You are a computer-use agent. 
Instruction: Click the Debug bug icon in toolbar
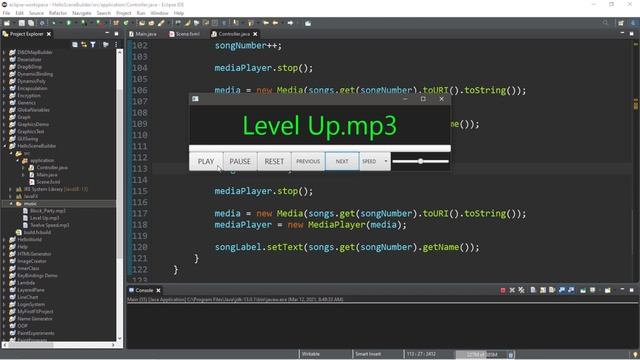click(x=54, y=23)
